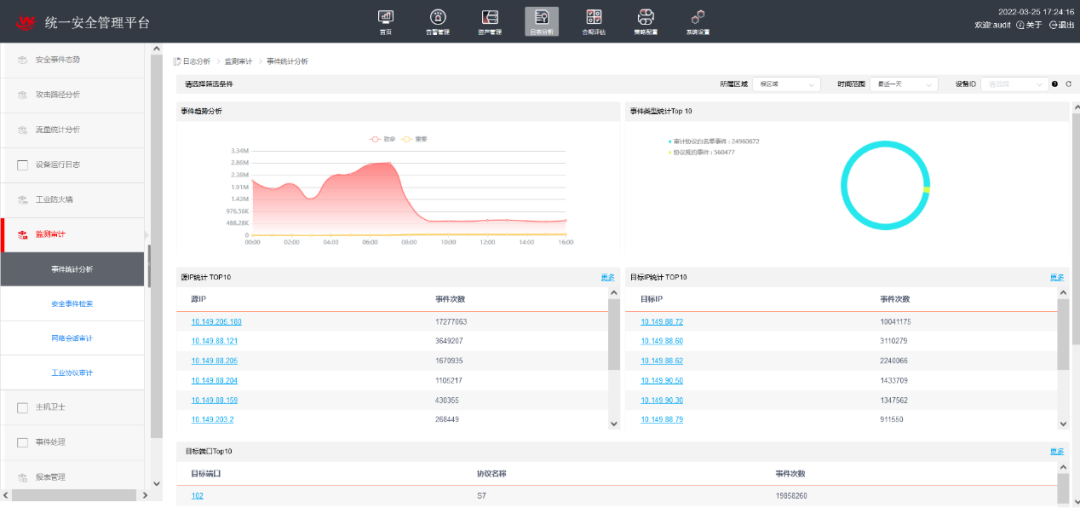The width and height of the screenshot is (1080, 508).
Task: Collapse the 监测审计 sidebar menu
Action: pos(72,235)
